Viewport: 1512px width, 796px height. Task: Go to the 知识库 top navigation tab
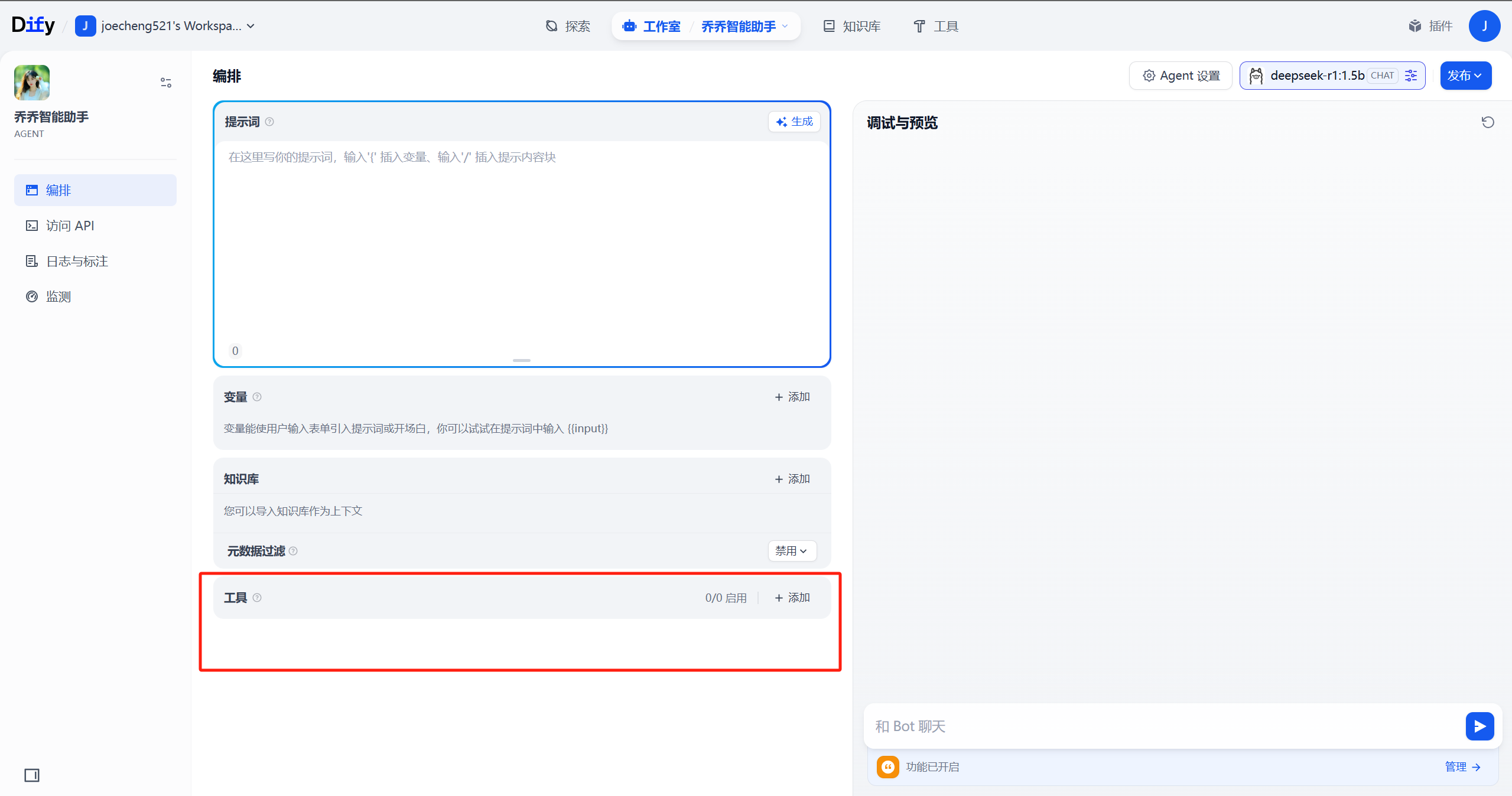pos(852,26)
